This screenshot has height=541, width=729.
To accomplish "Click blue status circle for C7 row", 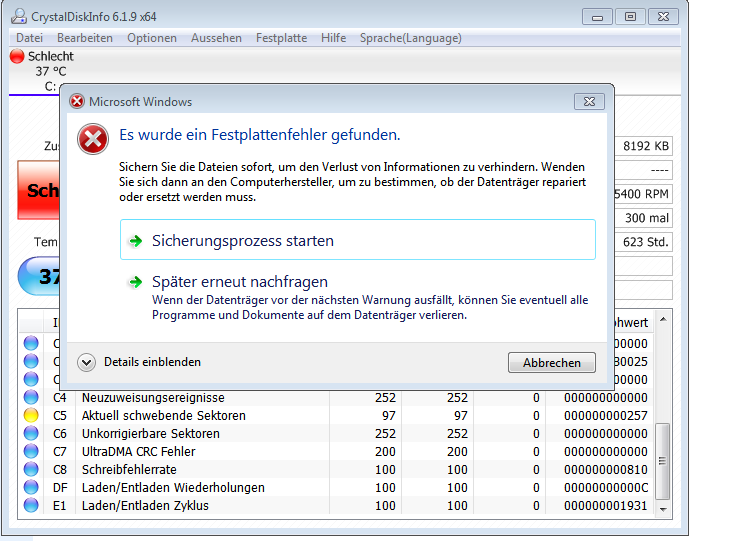I will point(31,451).
